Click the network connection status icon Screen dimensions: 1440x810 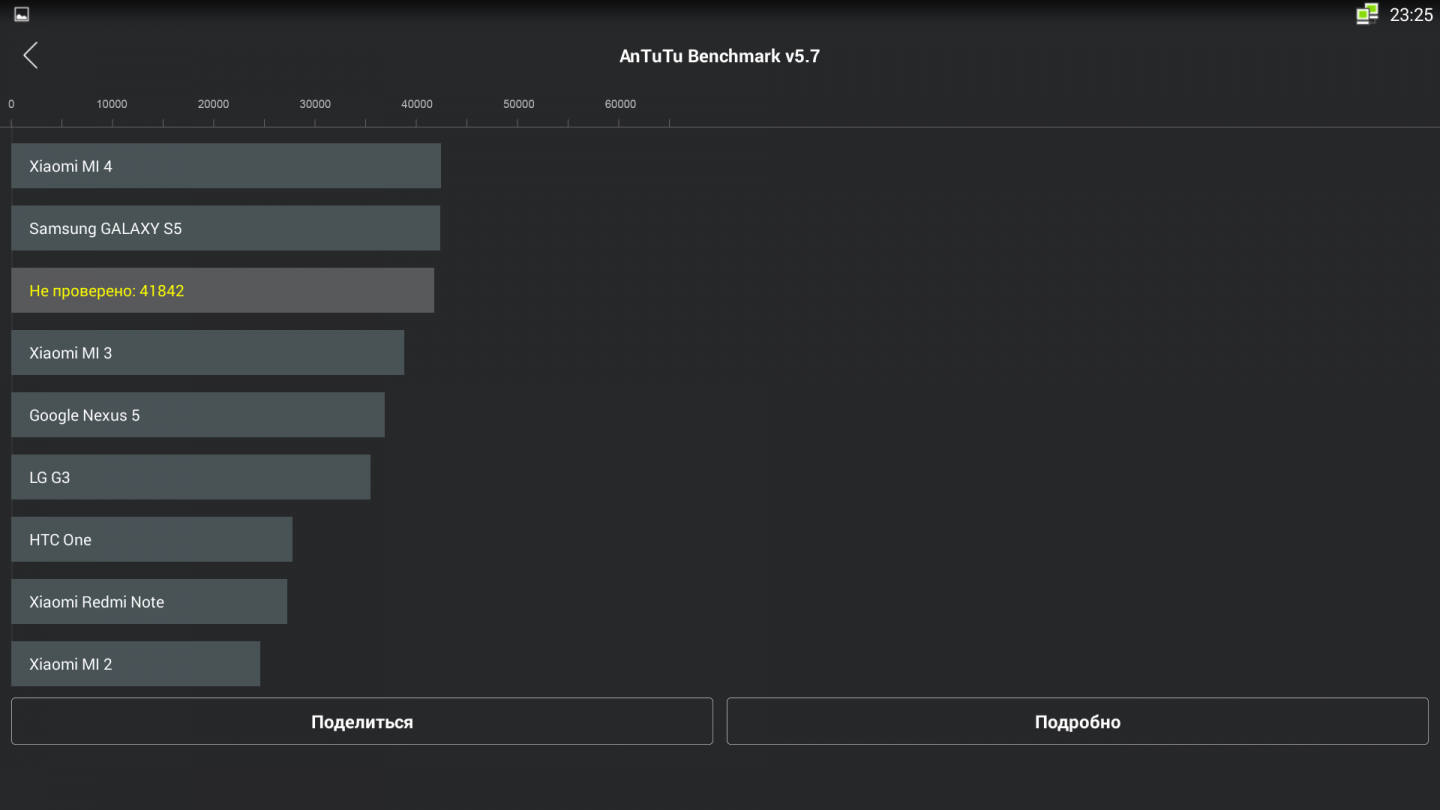pos(1366,14)
